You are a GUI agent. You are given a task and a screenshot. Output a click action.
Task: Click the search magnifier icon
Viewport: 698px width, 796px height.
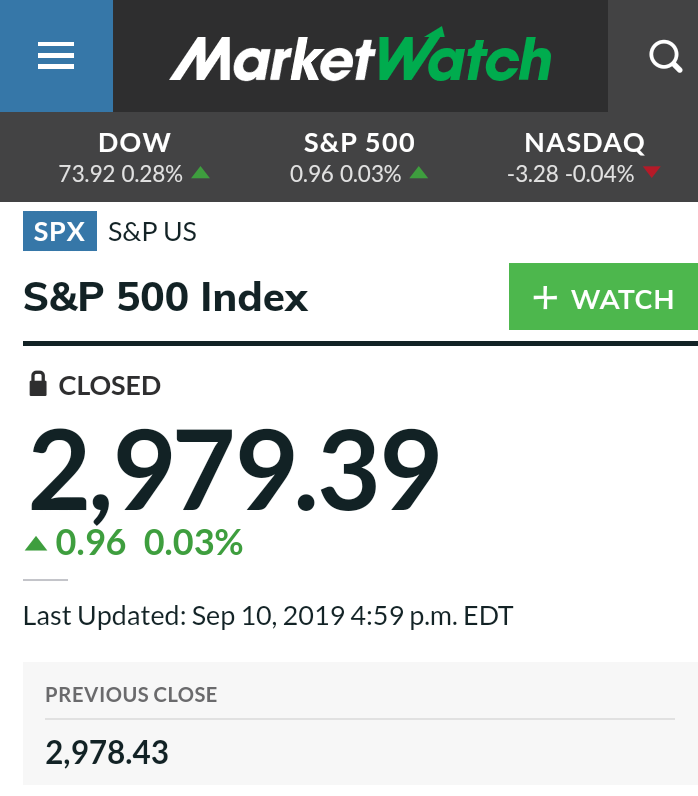click(665, 56)
